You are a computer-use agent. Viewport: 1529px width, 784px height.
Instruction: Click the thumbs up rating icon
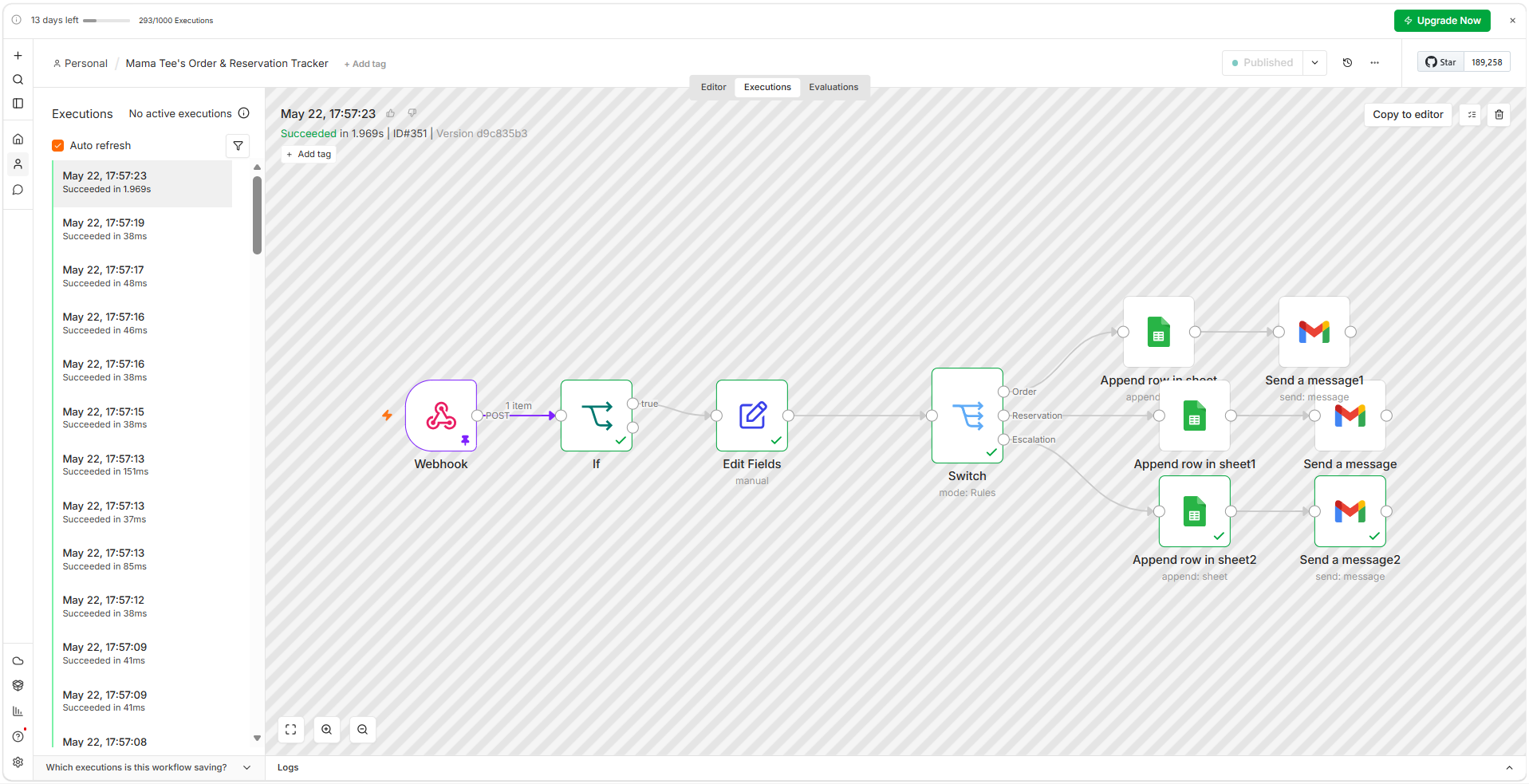tap(391, 114)
